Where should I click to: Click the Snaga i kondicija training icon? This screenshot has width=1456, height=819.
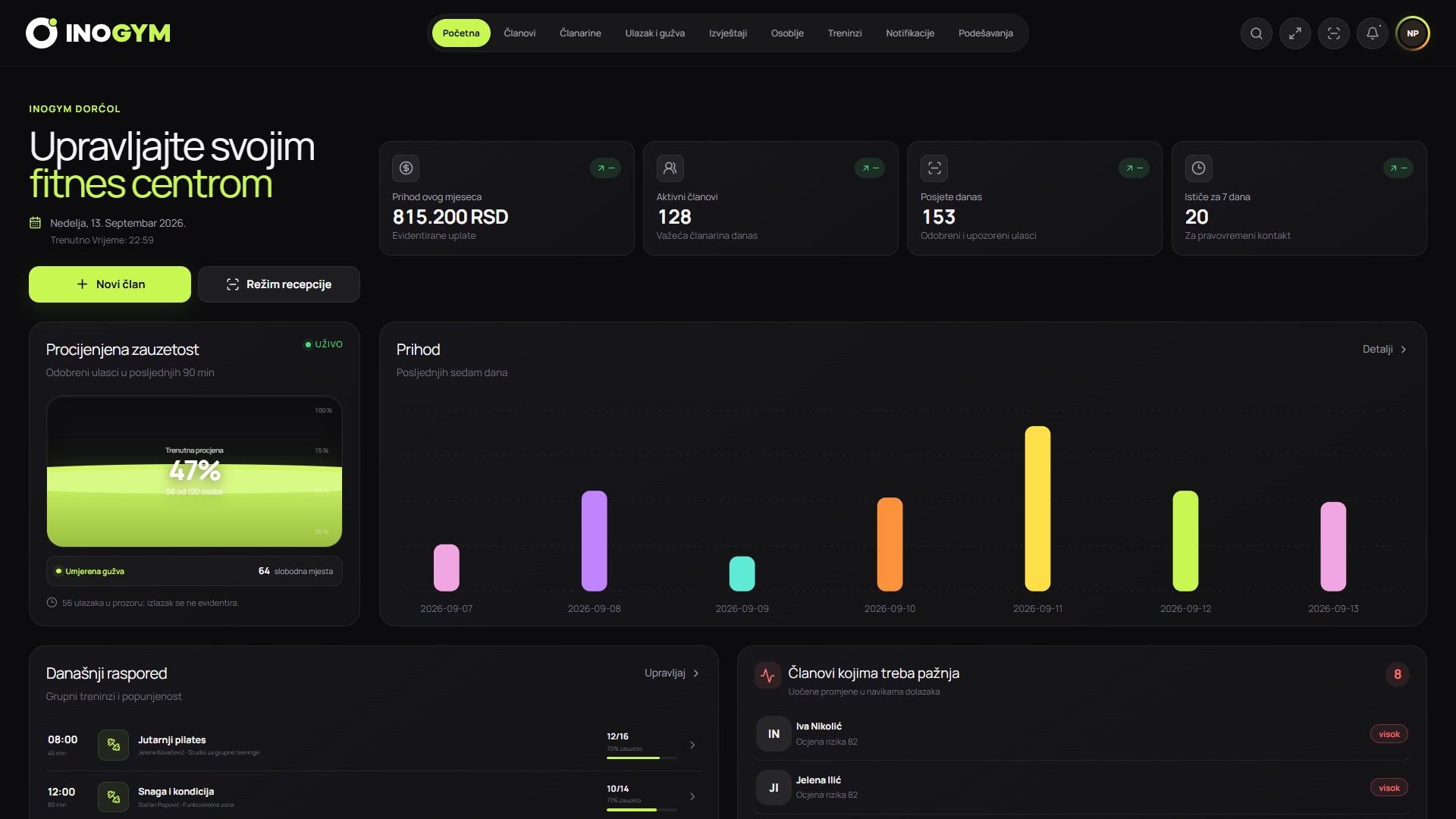click(x=114, y=796)
